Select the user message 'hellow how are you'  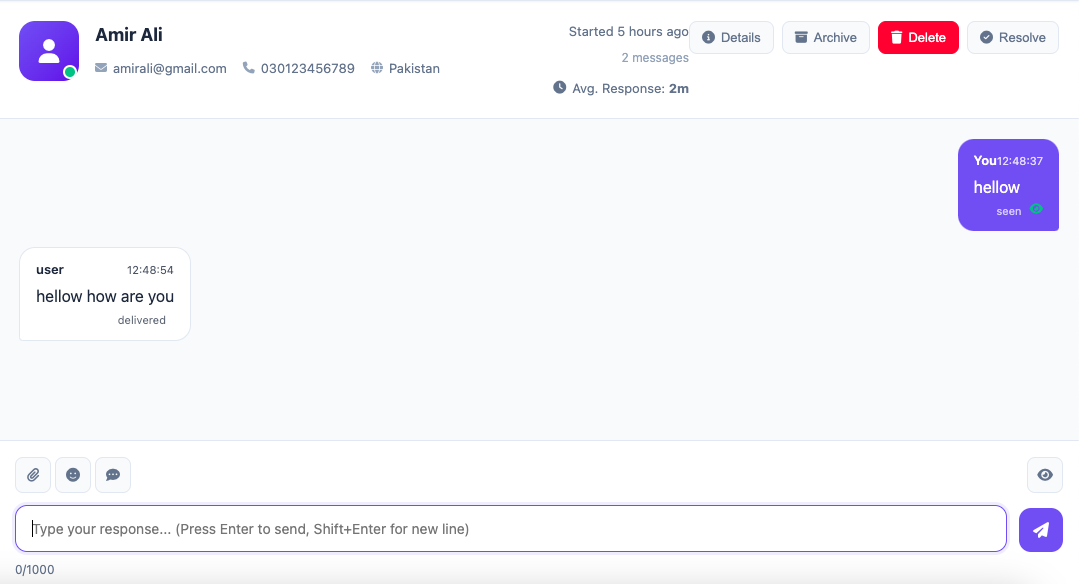coord(105,296)
